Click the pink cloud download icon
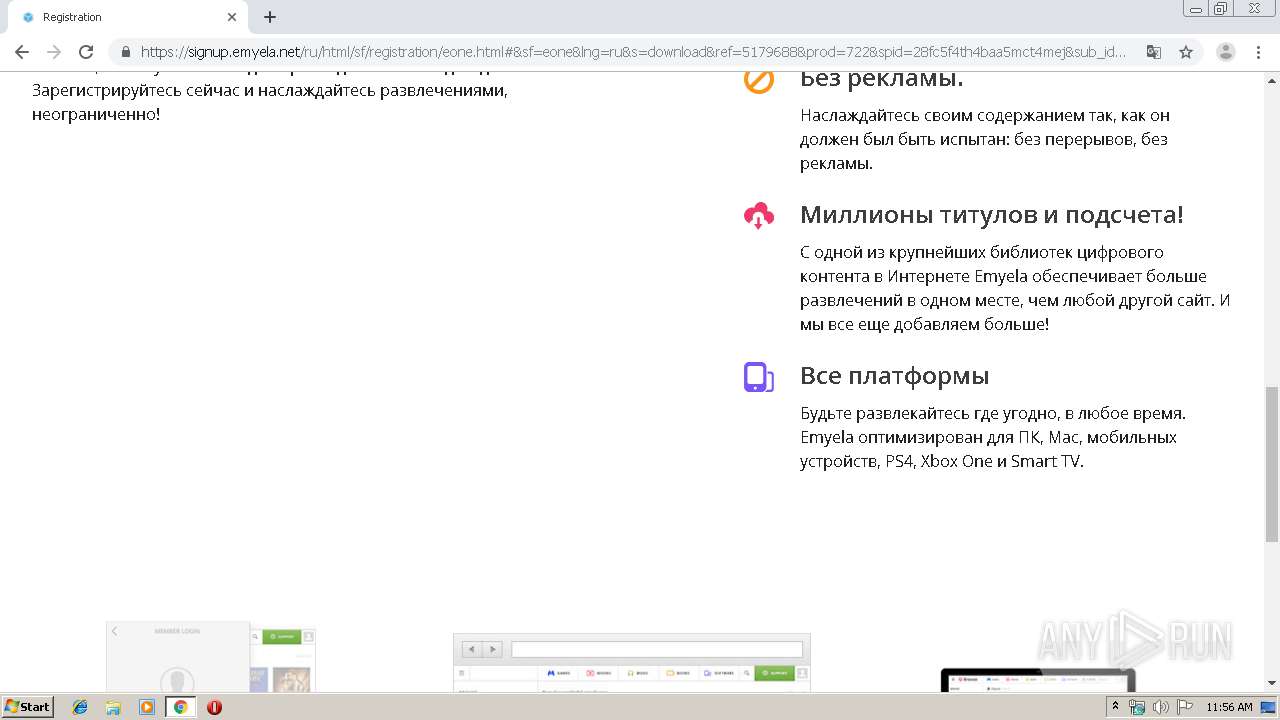The height and width of the screenshot is (720, 1280). point(759,215)
